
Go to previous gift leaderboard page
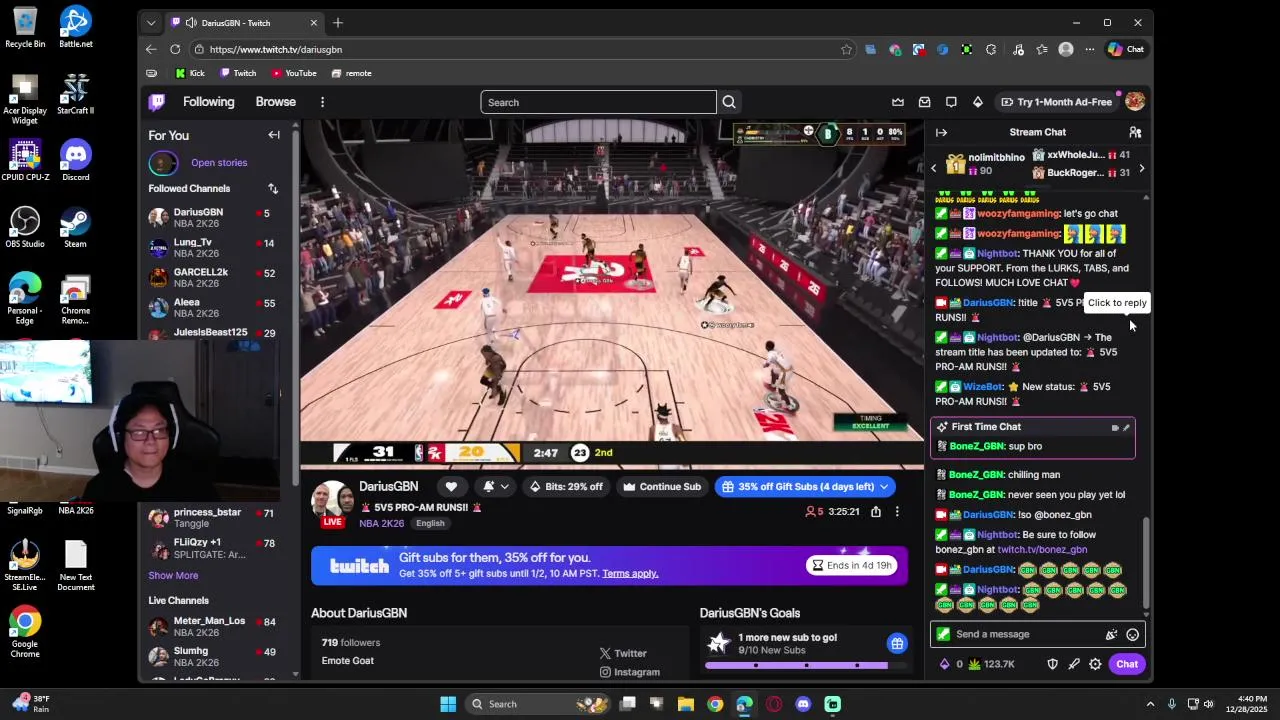934,168
